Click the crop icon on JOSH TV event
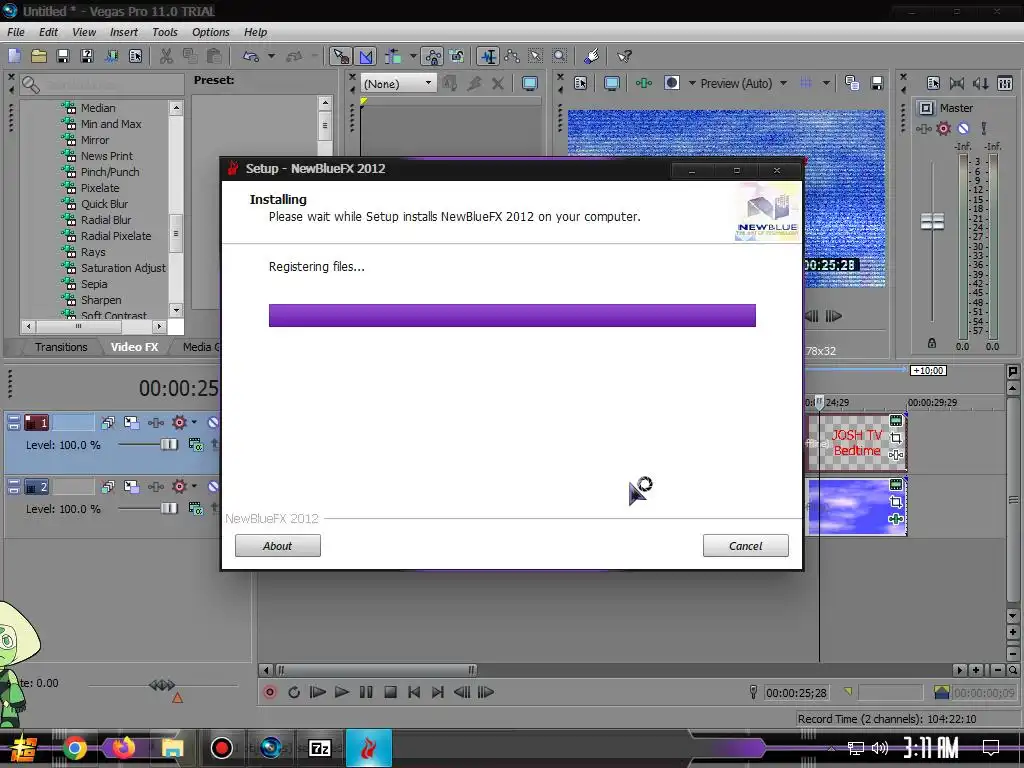The height and width of the screenshot is (768, 1024). [x=896, y=438]
